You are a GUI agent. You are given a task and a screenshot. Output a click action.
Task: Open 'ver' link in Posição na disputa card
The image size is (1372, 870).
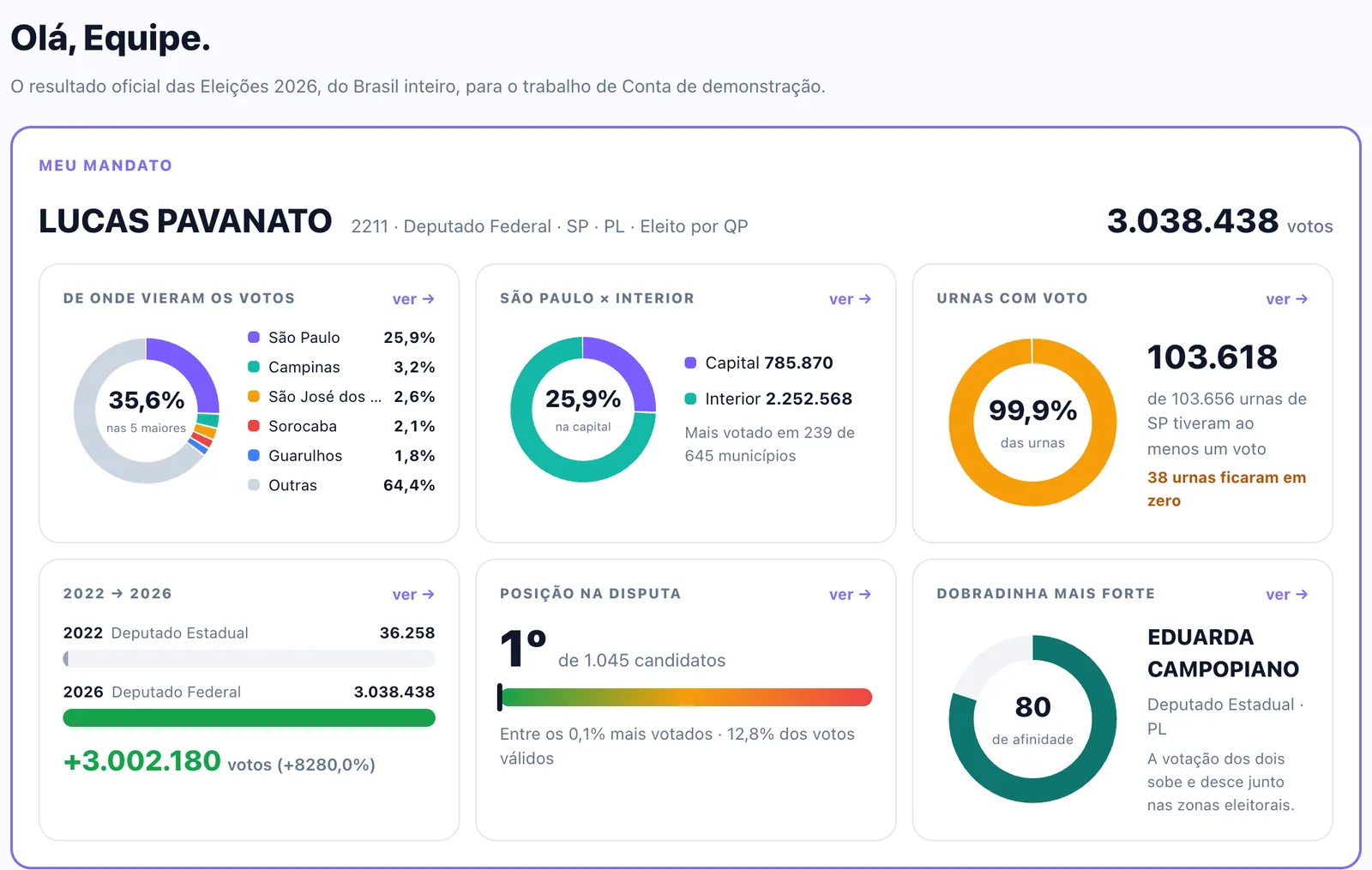[850, 595]
